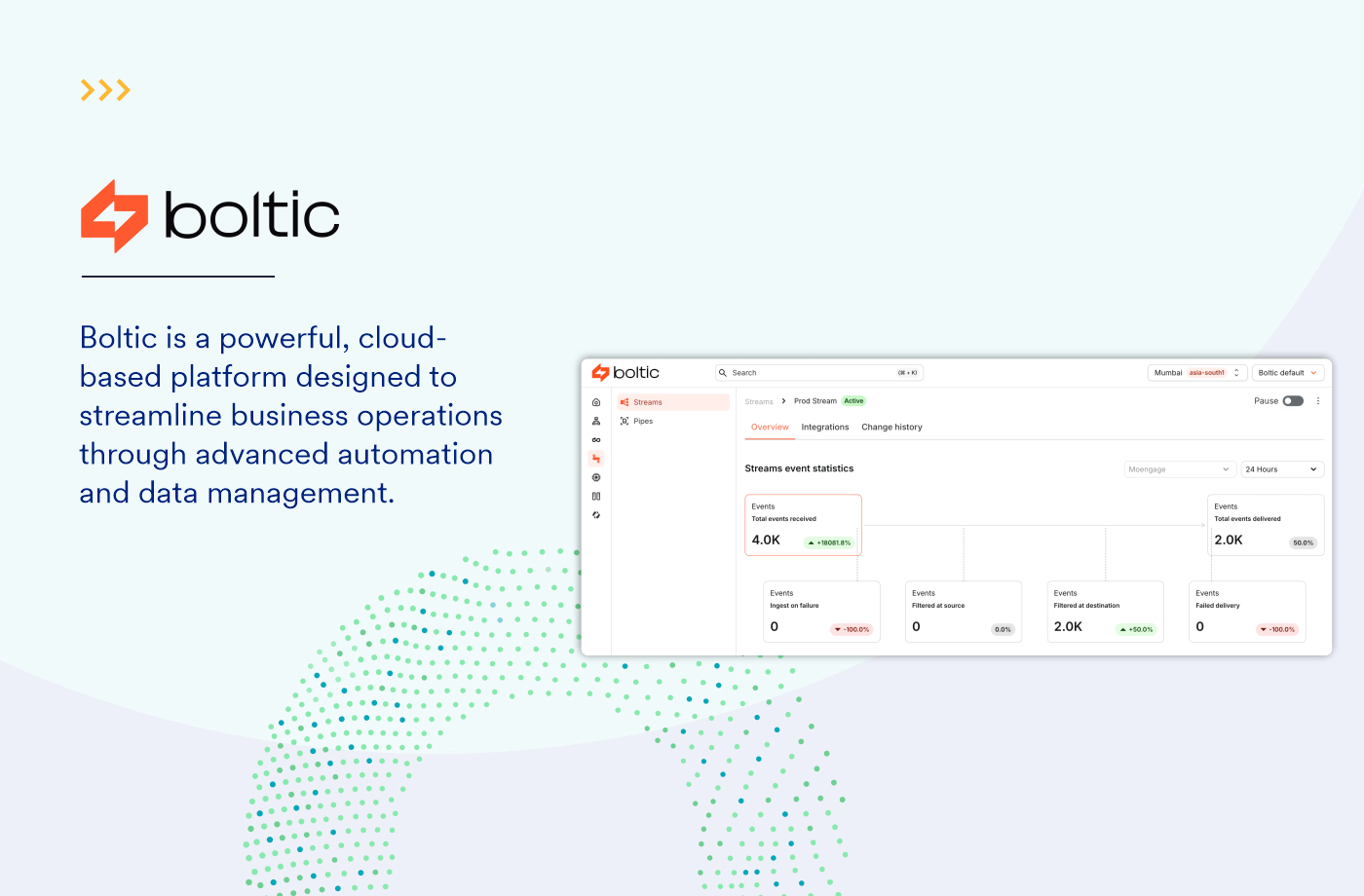Click the +18081.8% change badge
The image size is (1364, 896).
[829, 543]
